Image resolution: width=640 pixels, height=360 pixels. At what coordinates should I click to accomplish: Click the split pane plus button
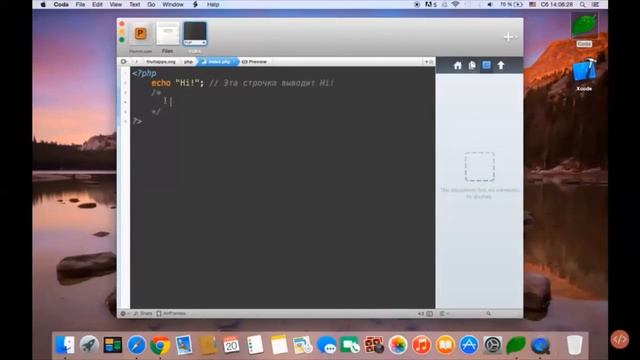pos(427,62)
